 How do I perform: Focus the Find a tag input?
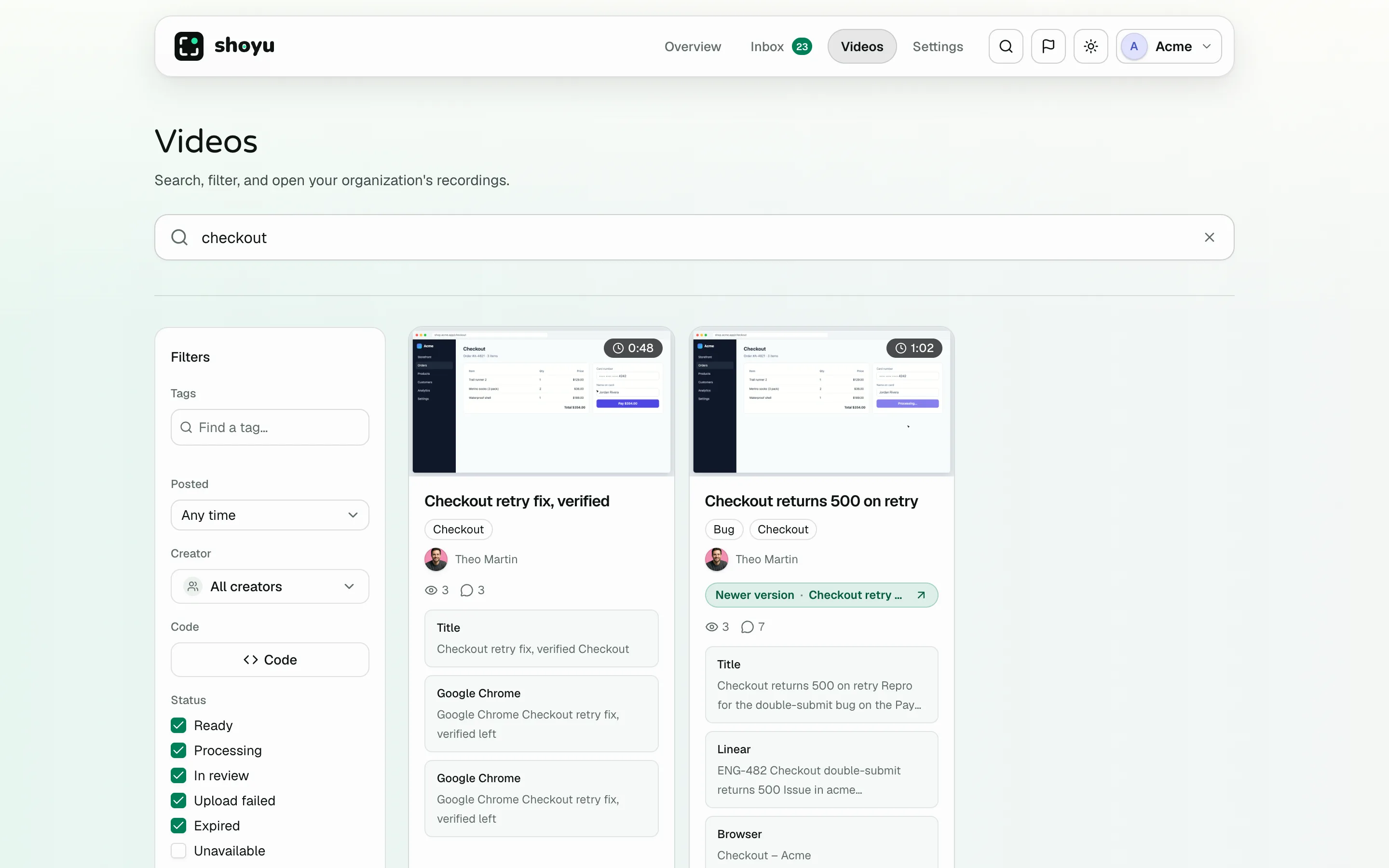pyautogui.click(x=270, y=427)
